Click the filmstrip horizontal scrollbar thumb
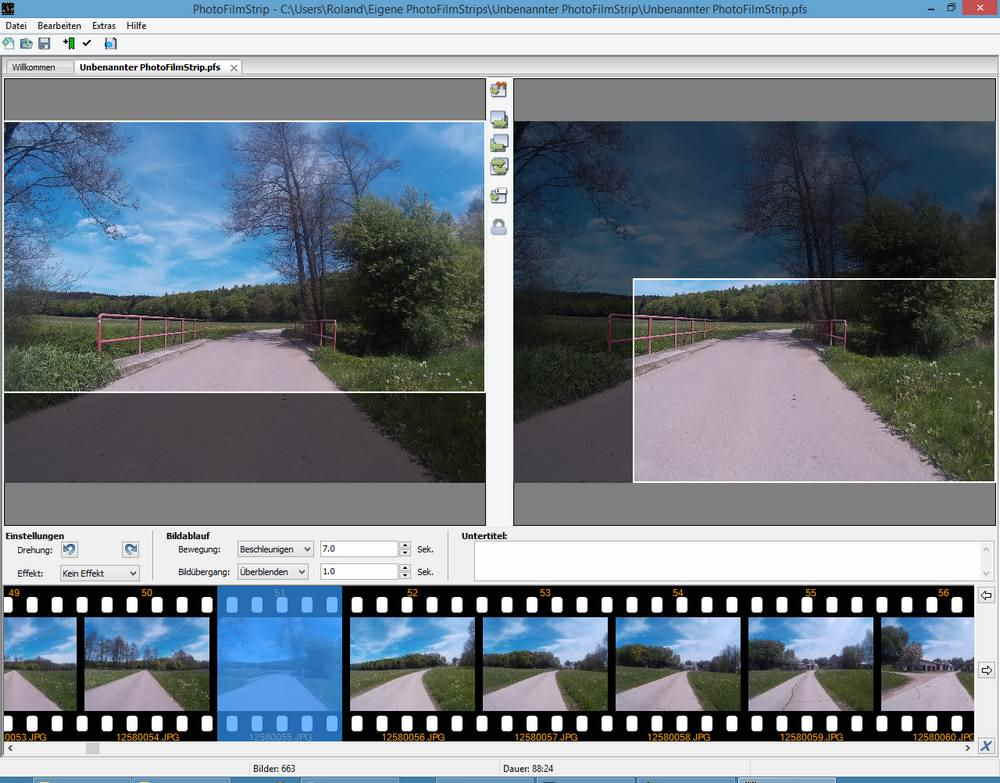The height and width of the screenshot is (783, 1000). 92,748
